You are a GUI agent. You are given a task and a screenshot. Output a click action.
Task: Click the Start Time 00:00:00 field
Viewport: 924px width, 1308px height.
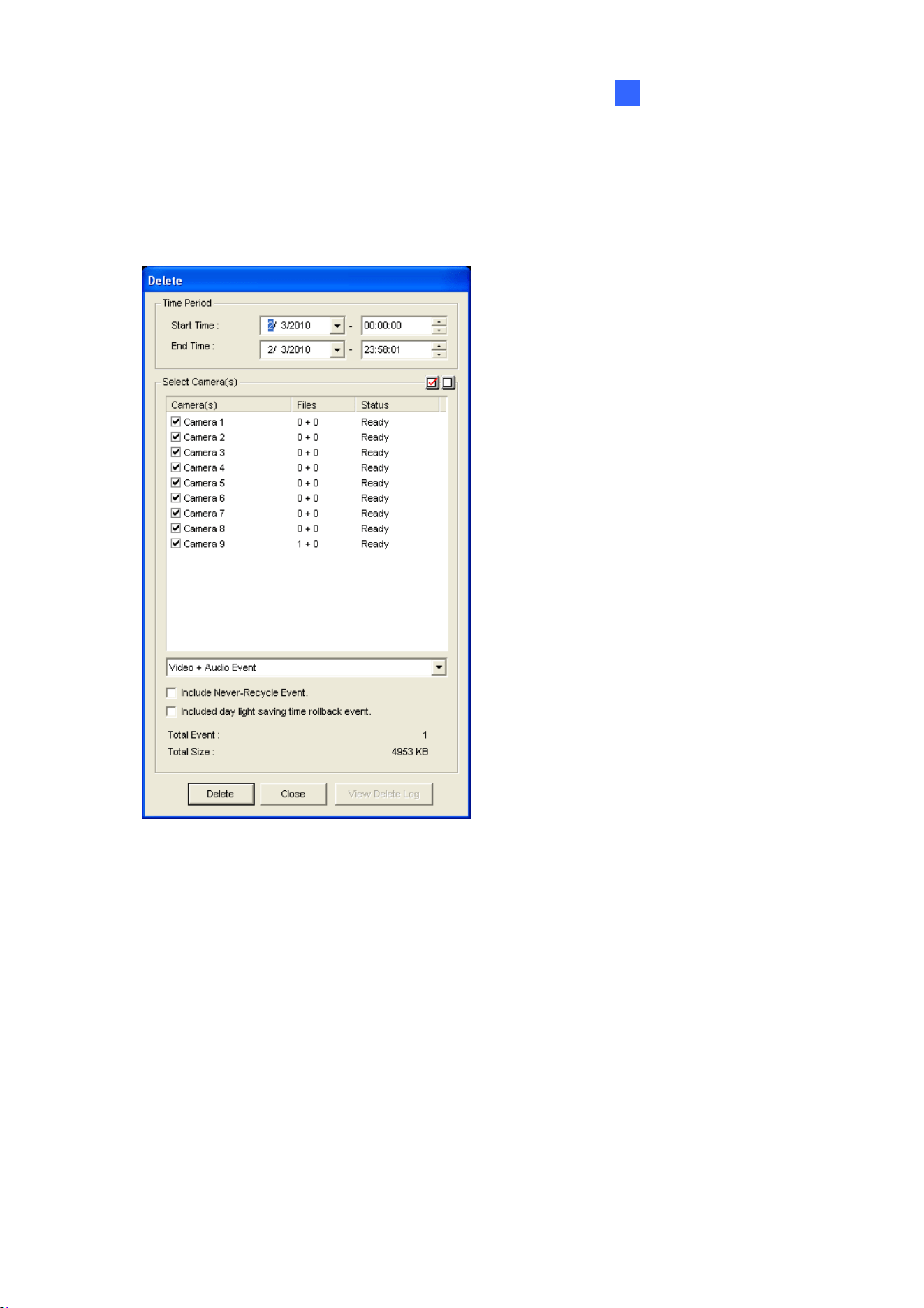pos(396,326)
